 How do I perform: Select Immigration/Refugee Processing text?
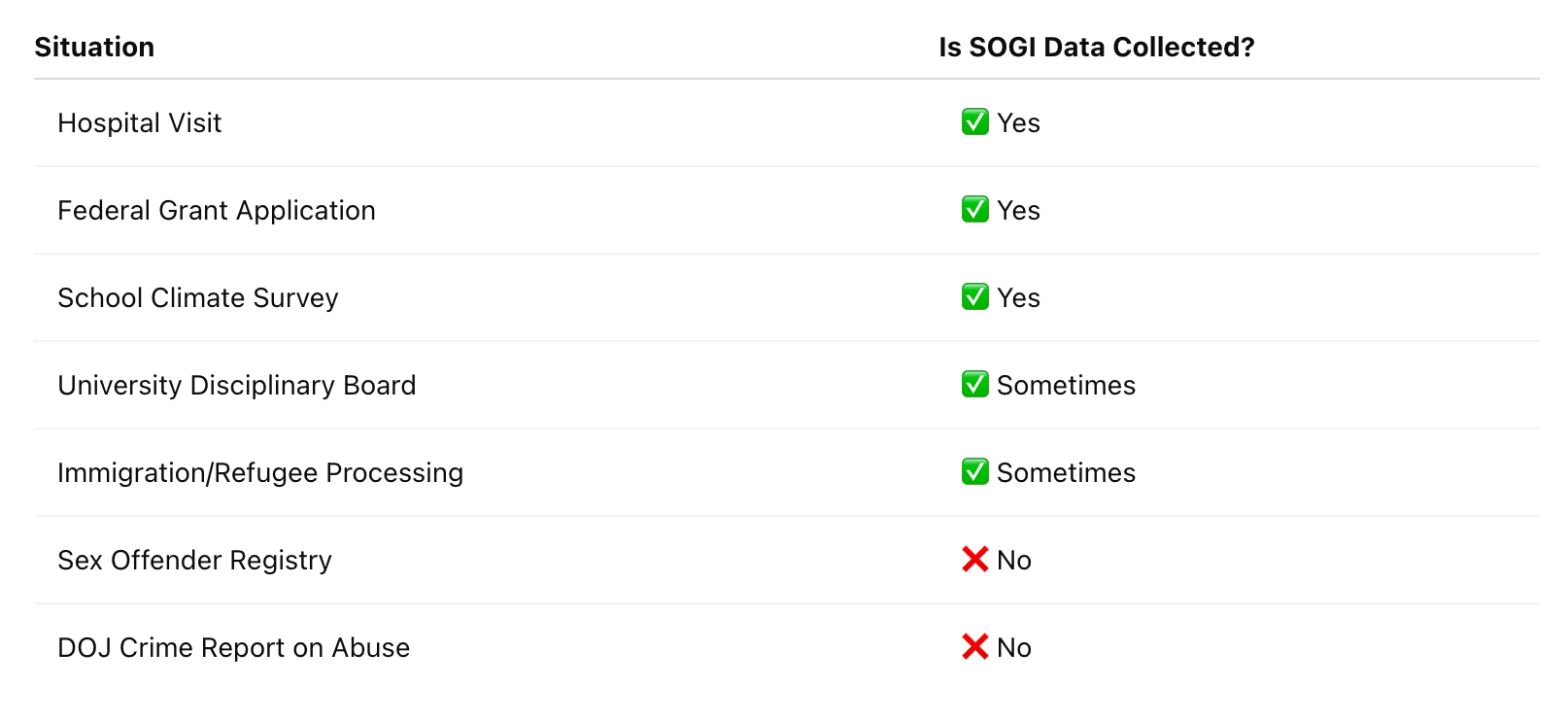point(260,473)
